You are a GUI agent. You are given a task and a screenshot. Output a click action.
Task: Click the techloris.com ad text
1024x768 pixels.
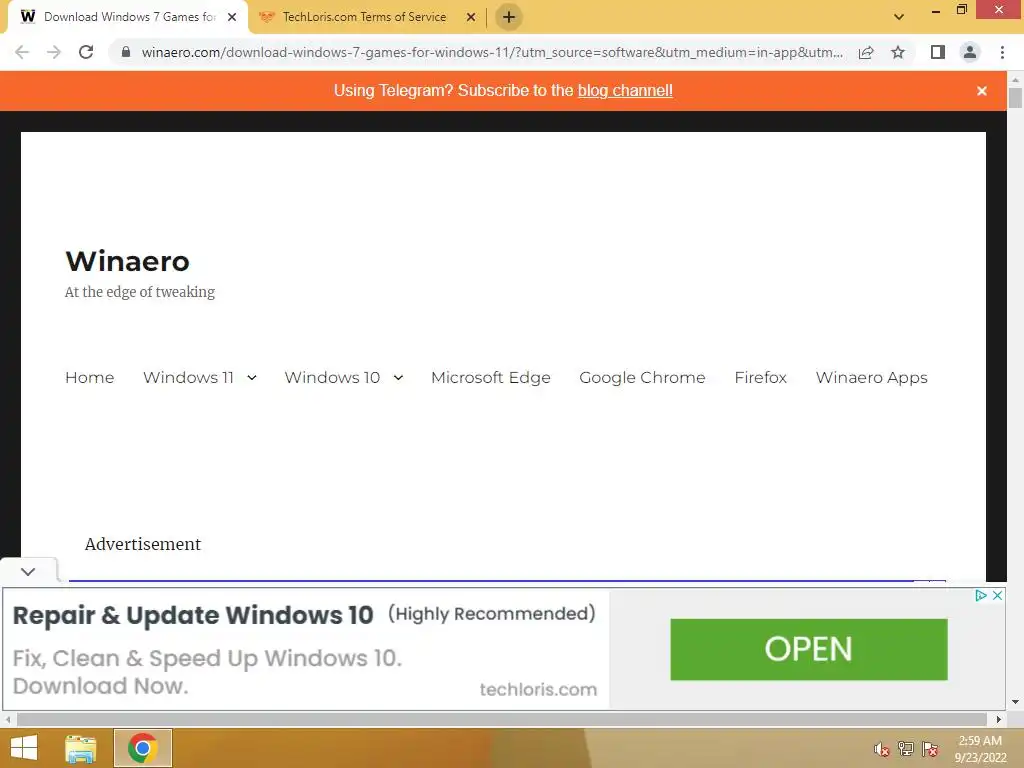tap(538, 689)
